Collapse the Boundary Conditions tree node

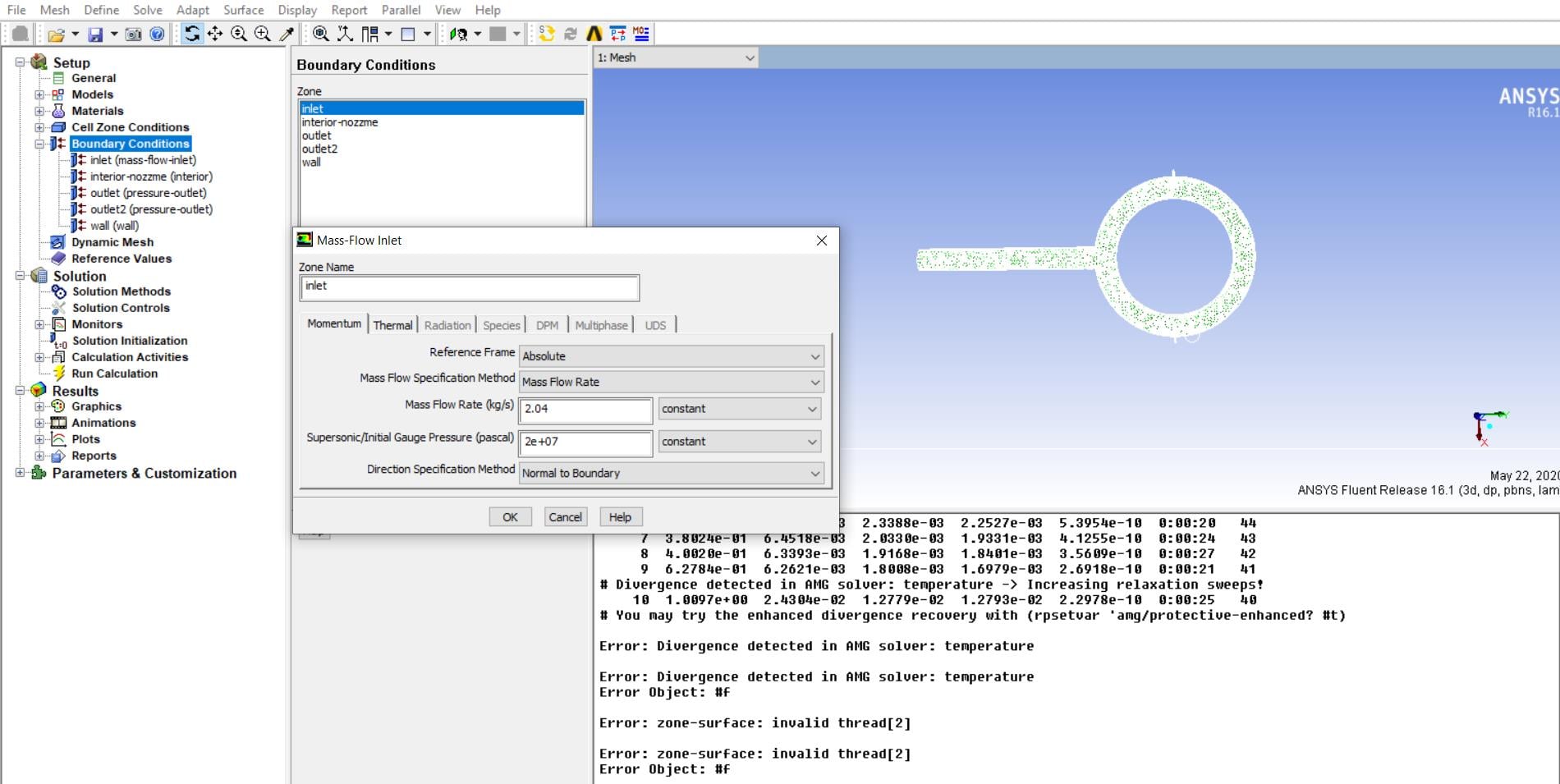[x=39, y=144]
